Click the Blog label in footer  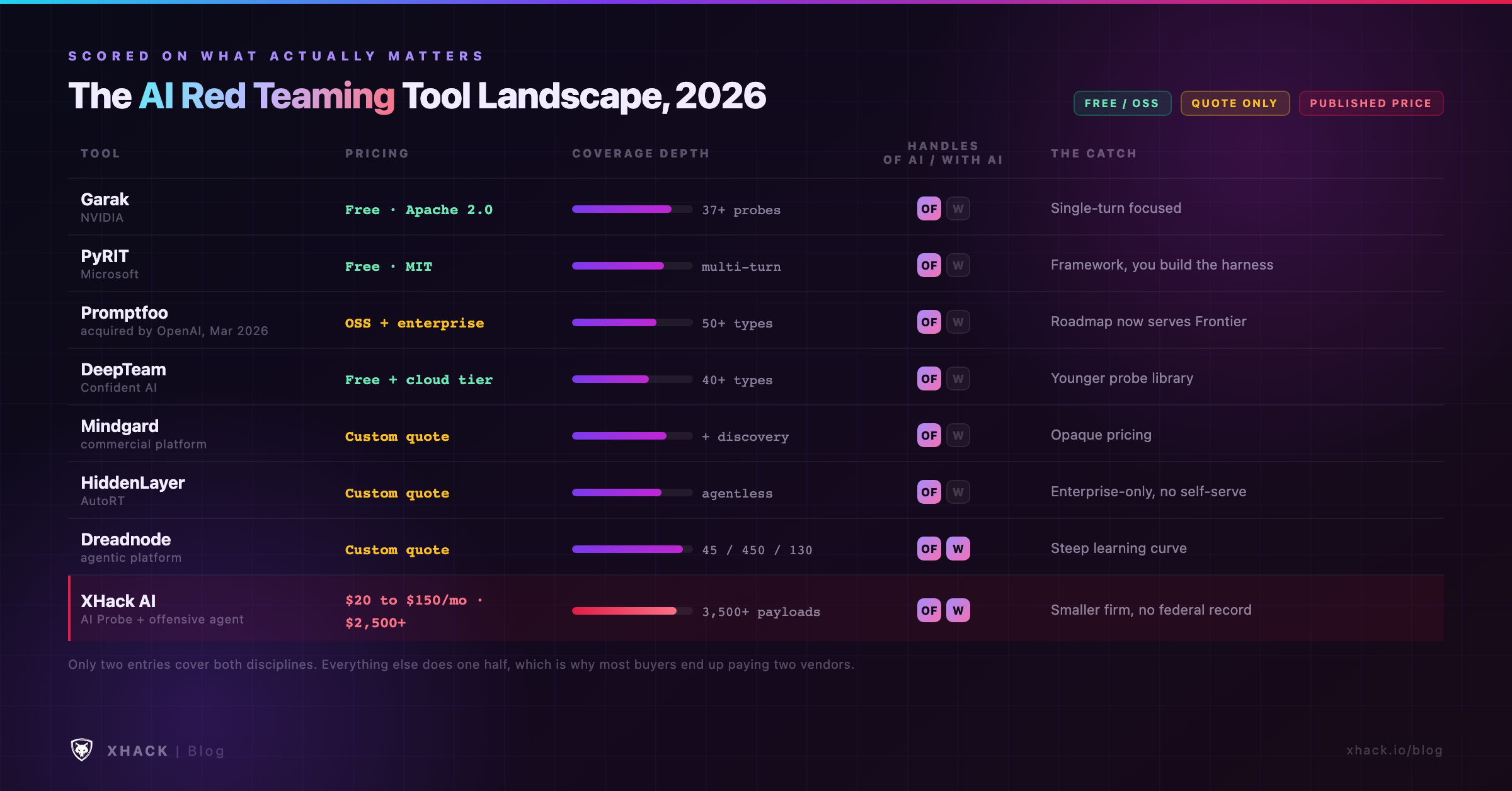(x=206, y=751)
